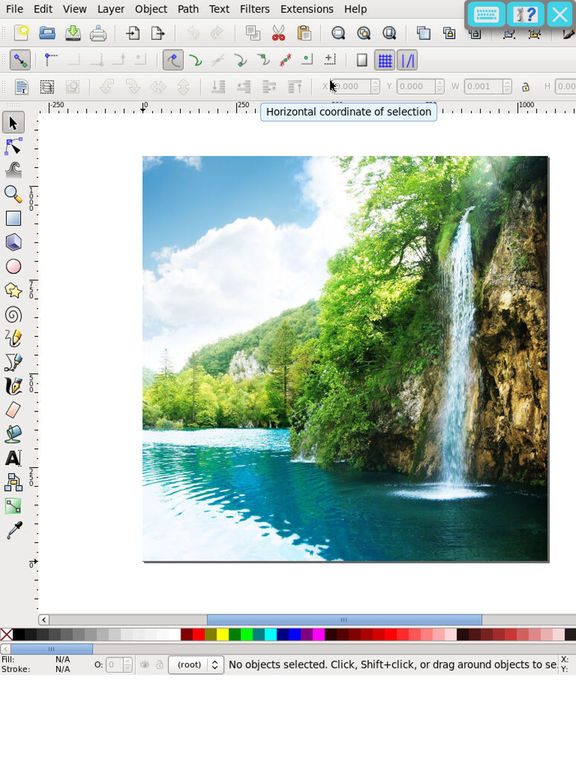This screenshot has height=768, width=576.
Task: Select the Paint Bucket fill tool
Action: 13,434
